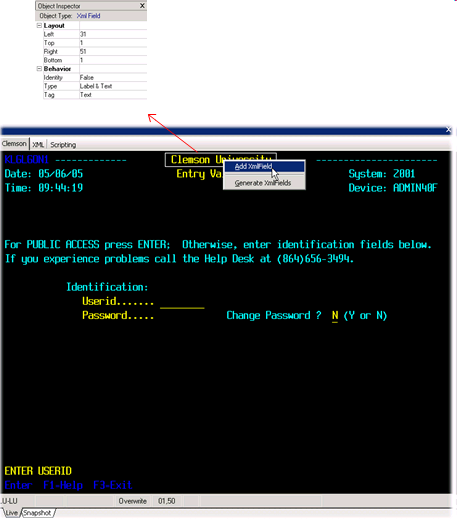The height and width of the screenshot is (521, 457).
Task: Select the Bottom property value field
Action: pyautogui.click(x=113, y=60)
